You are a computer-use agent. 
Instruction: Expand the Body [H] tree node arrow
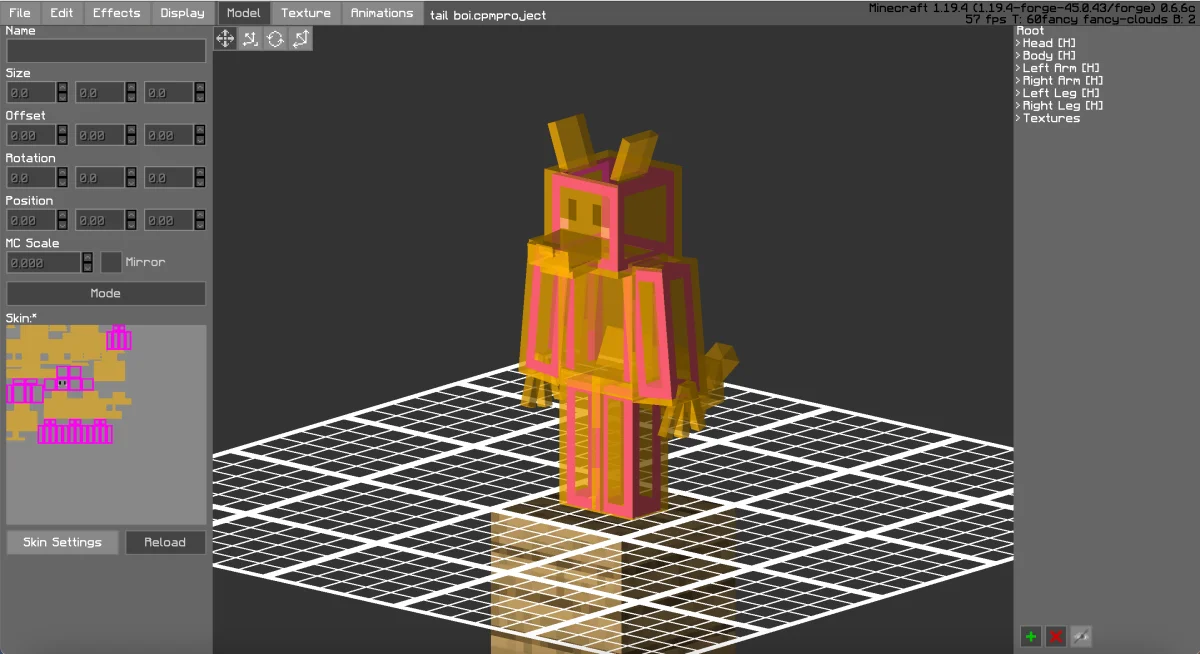pos(1018,55)
